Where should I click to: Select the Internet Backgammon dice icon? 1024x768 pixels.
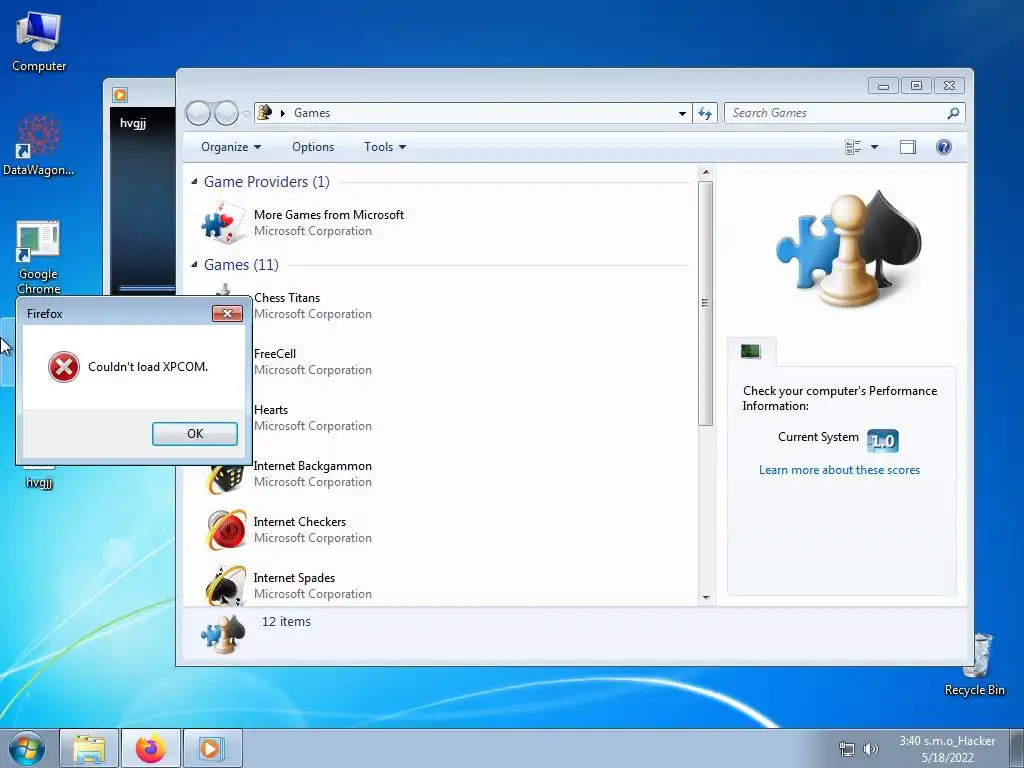[226, 478]
